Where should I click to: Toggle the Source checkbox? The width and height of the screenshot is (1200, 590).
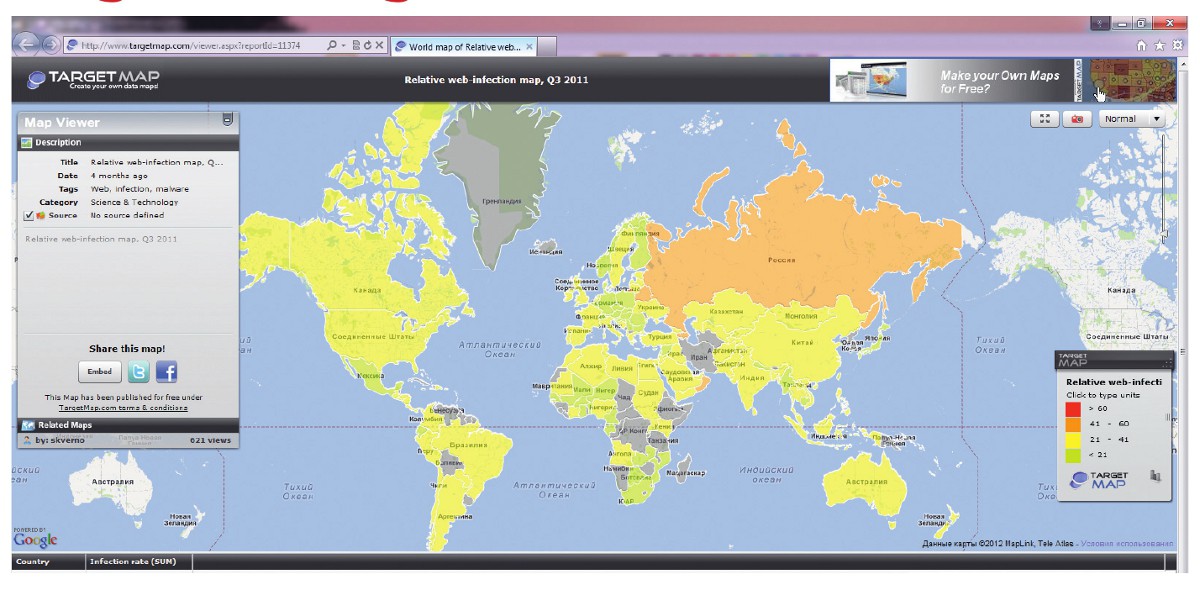(29, 215)
